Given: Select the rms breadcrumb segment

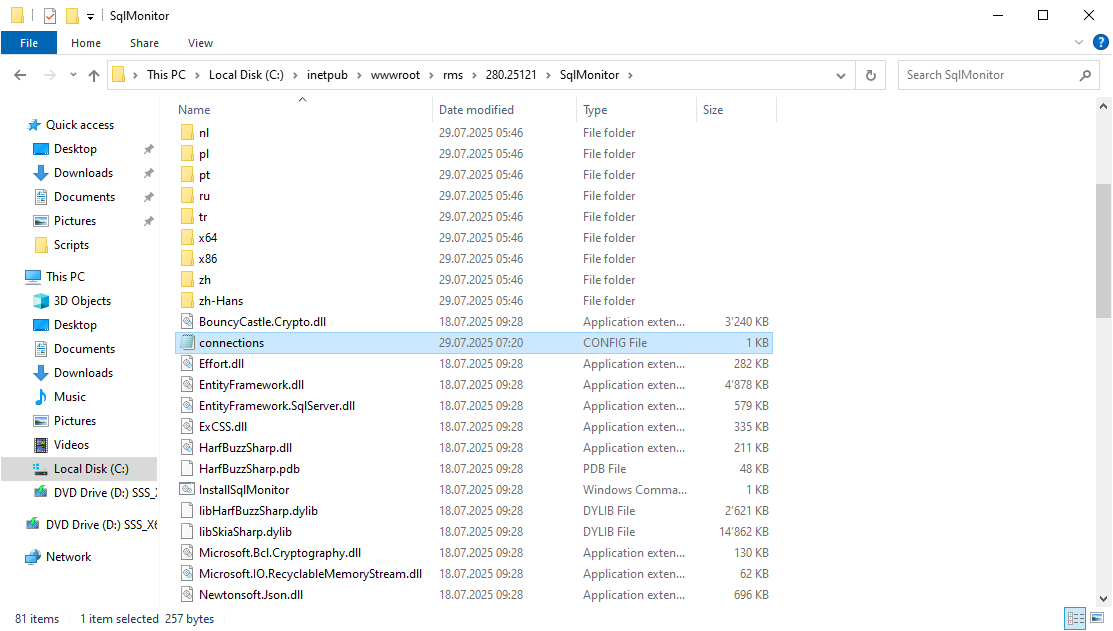Looking at the screenshot, I should point(453,75).
